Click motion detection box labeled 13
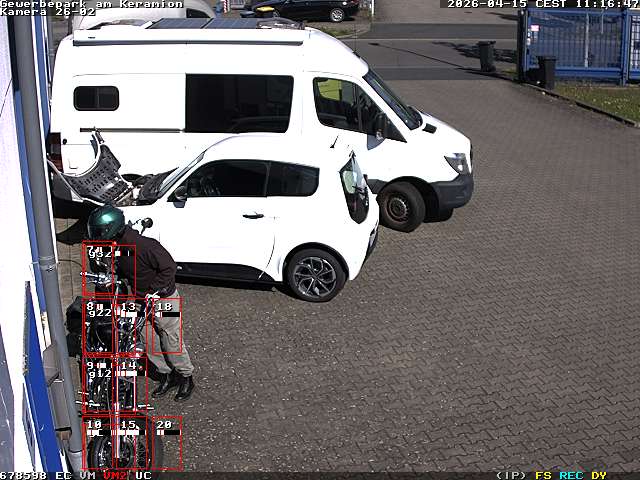 click(x=131, y=325)
